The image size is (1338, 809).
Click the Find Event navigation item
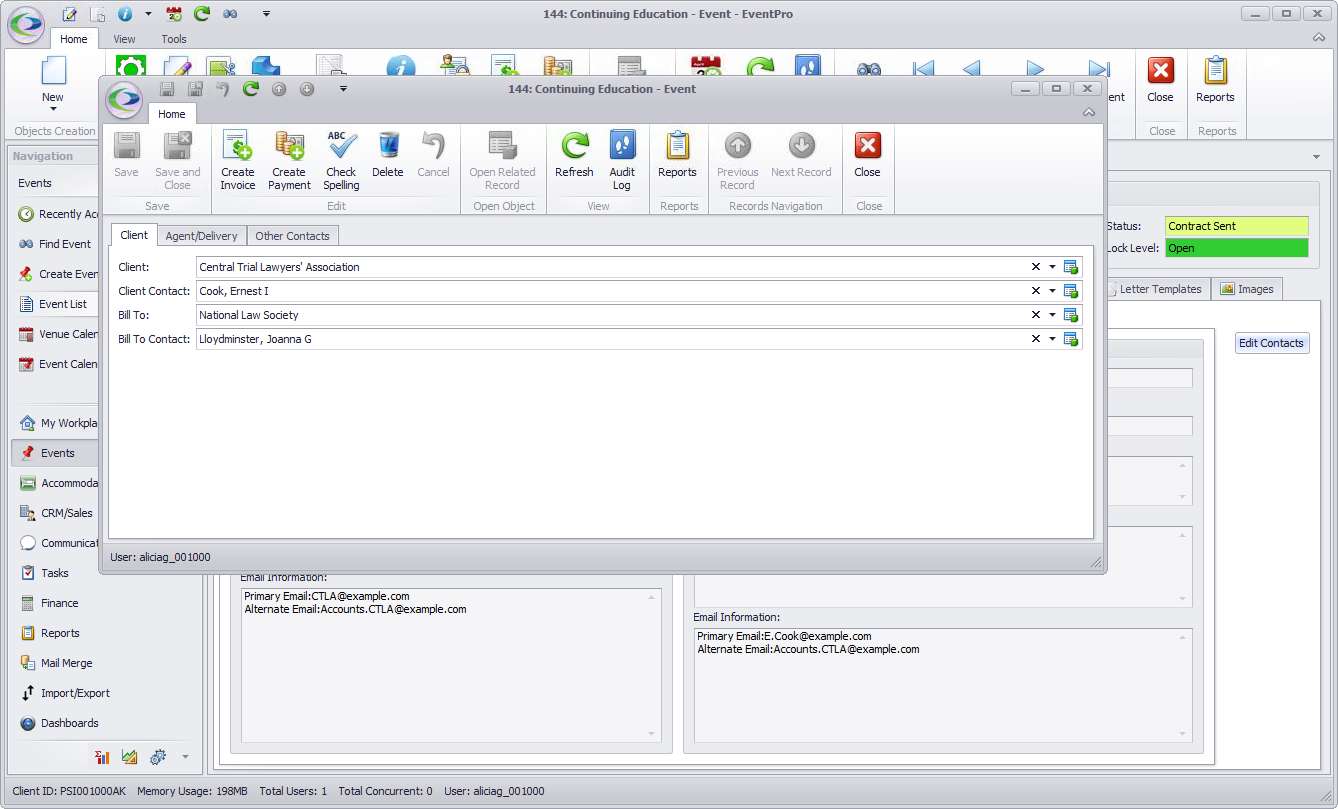click(x=57, y=244)
